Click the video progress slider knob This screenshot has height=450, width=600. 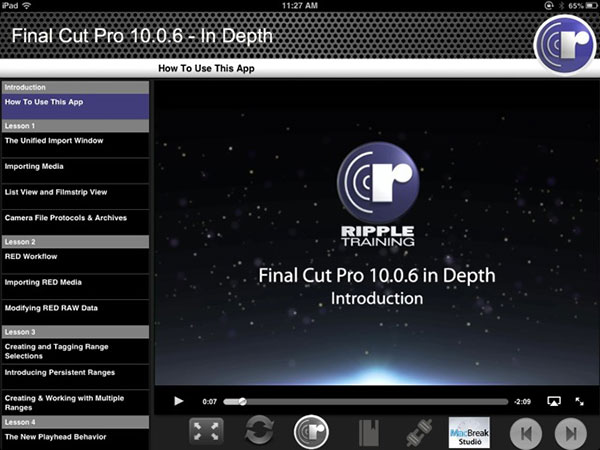[242, 401]
